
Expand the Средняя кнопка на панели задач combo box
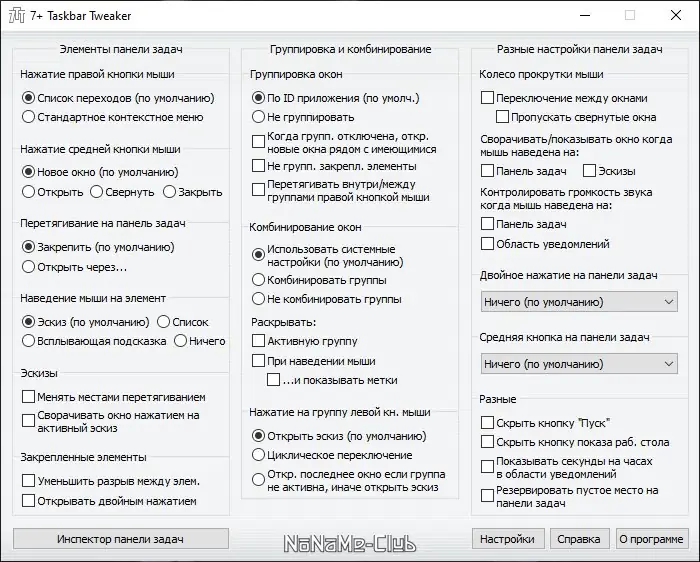579,364
